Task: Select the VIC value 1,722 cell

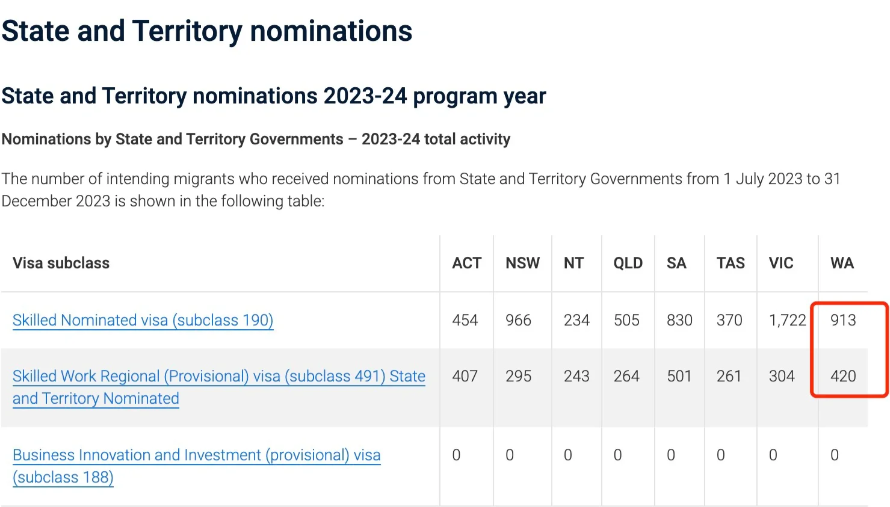Action: click(787, 320)
